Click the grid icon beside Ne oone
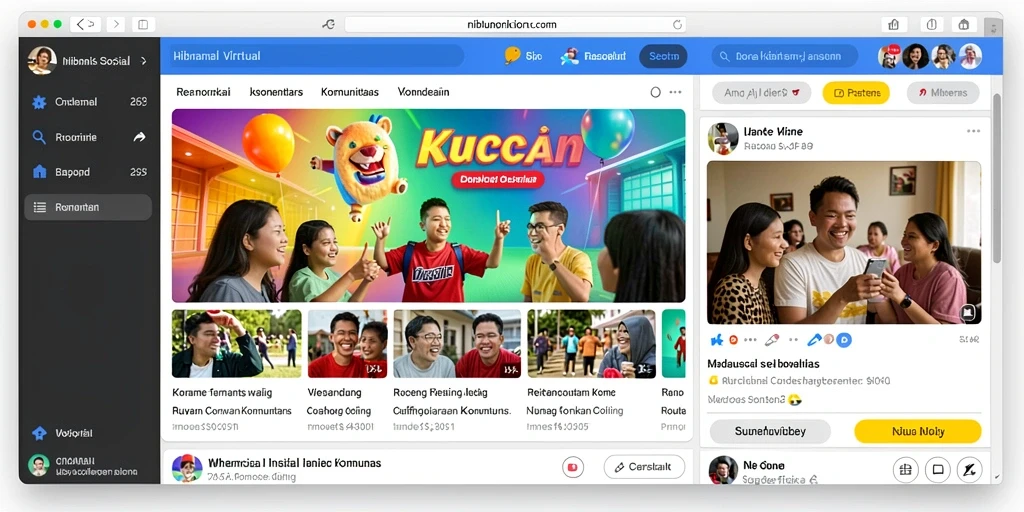The width and height of the screenshot is (1024, 512). click(905, 470)
